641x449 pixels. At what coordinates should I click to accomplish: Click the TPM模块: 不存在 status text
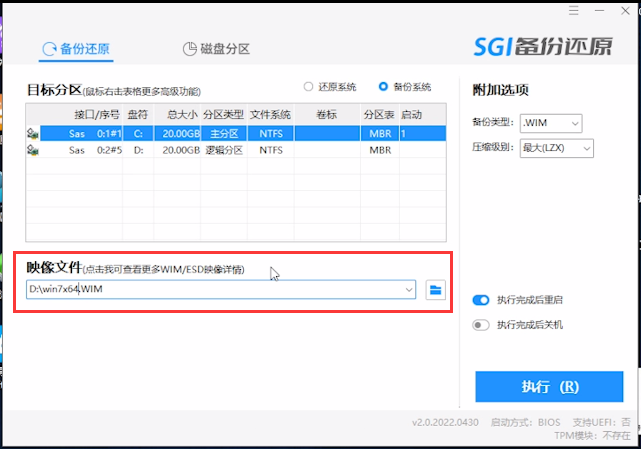tap(592, 436)
